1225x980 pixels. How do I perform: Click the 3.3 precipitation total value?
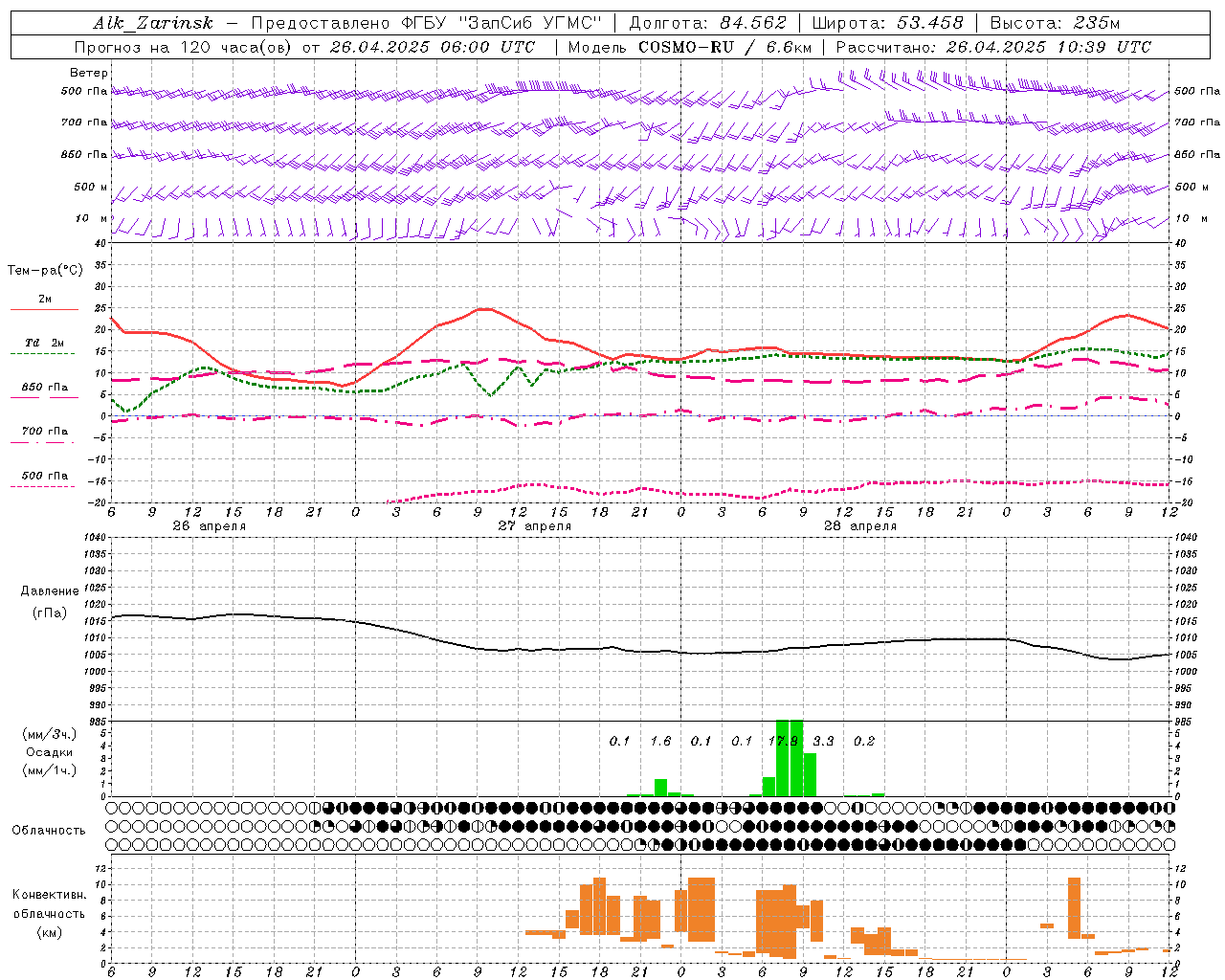823,742
